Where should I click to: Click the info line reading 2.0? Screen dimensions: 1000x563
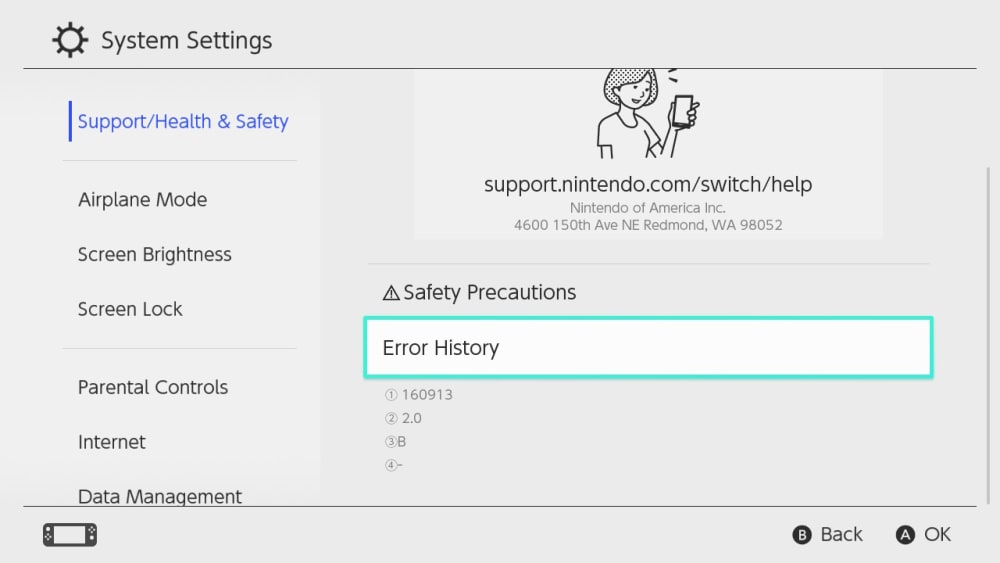click(x=404, y=418)
